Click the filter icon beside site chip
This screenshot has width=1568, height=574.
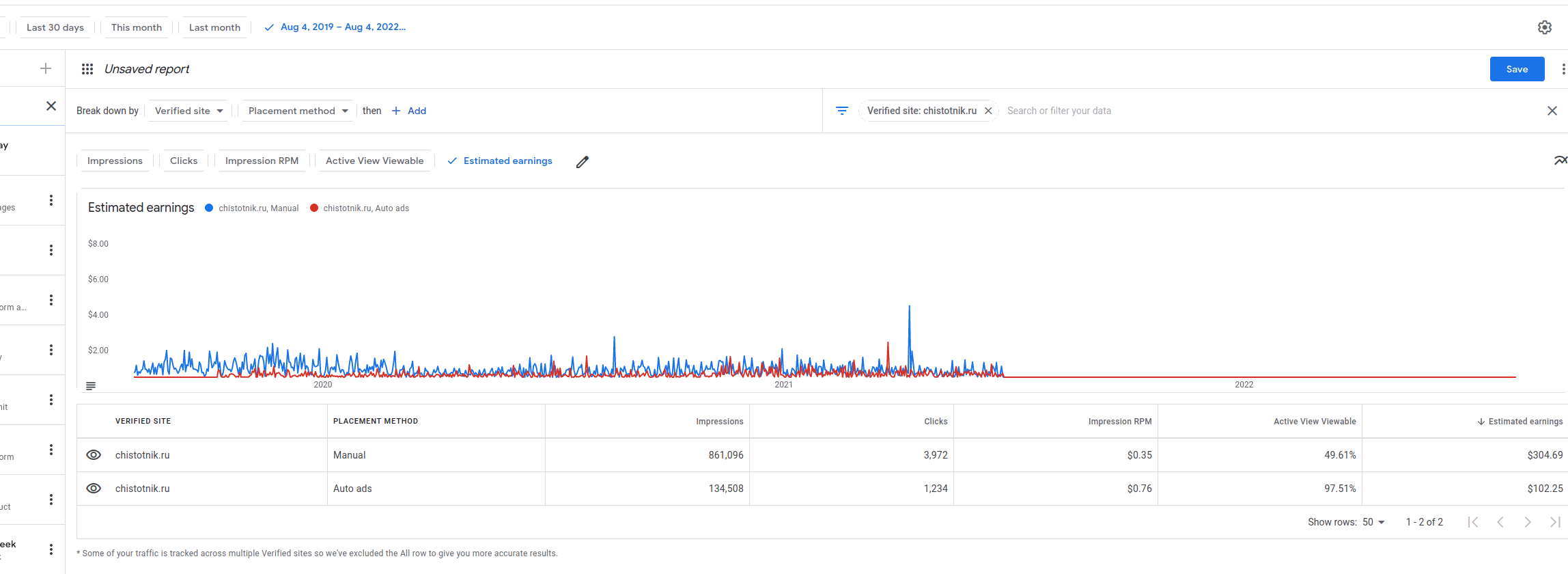click(842, 111)
